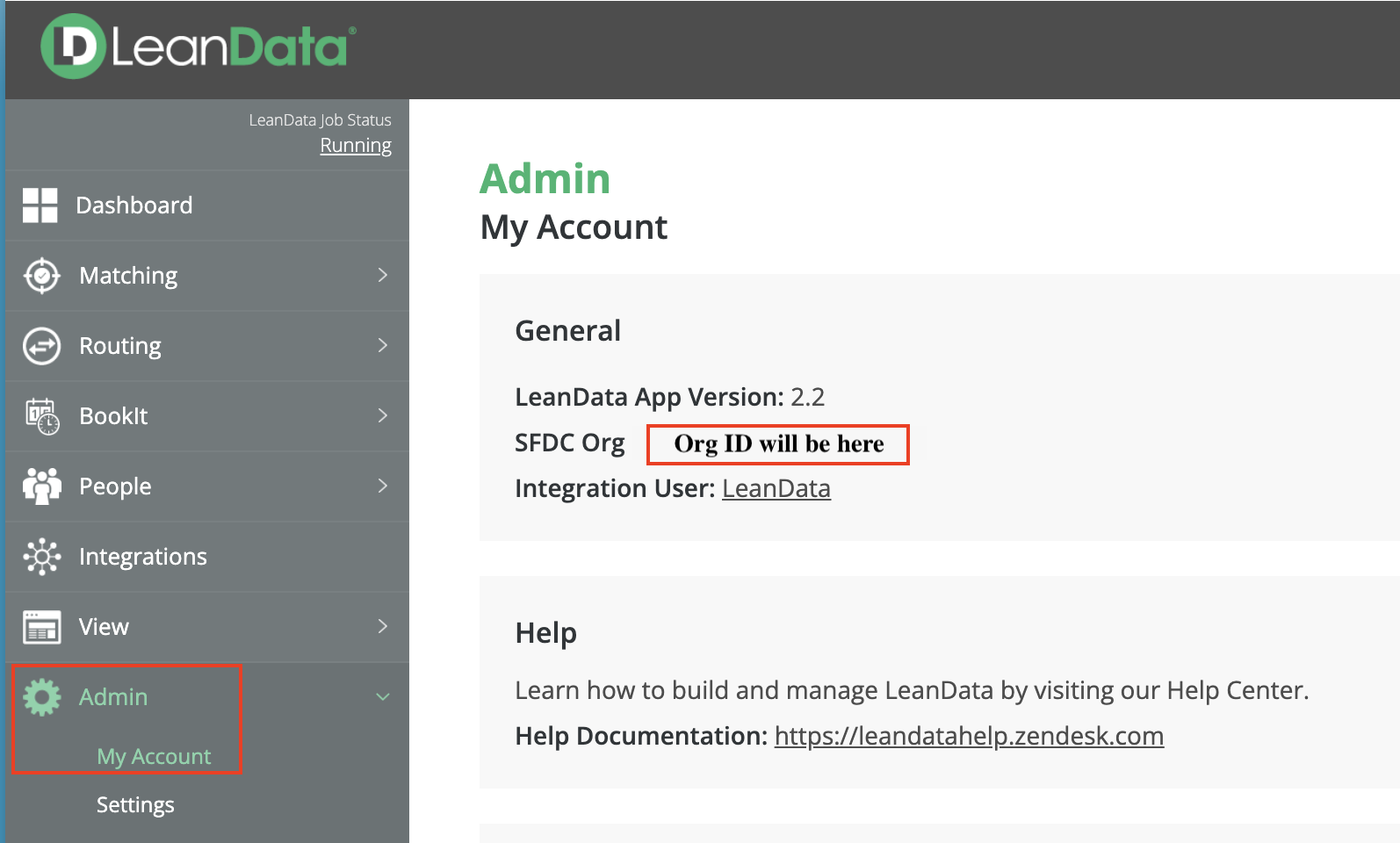The image size is (1400, 843).
Task: Click the Integrations hub icon
Action: 41,557
